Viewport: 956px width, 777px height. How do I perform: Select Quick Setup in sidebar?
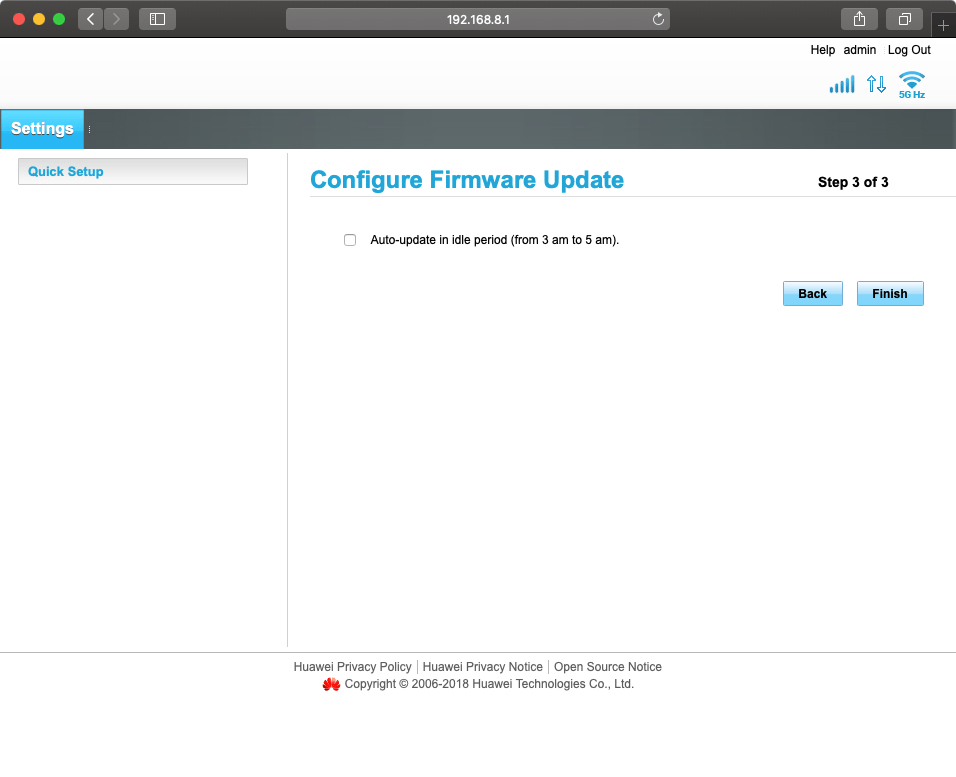[x=132, y=172]
